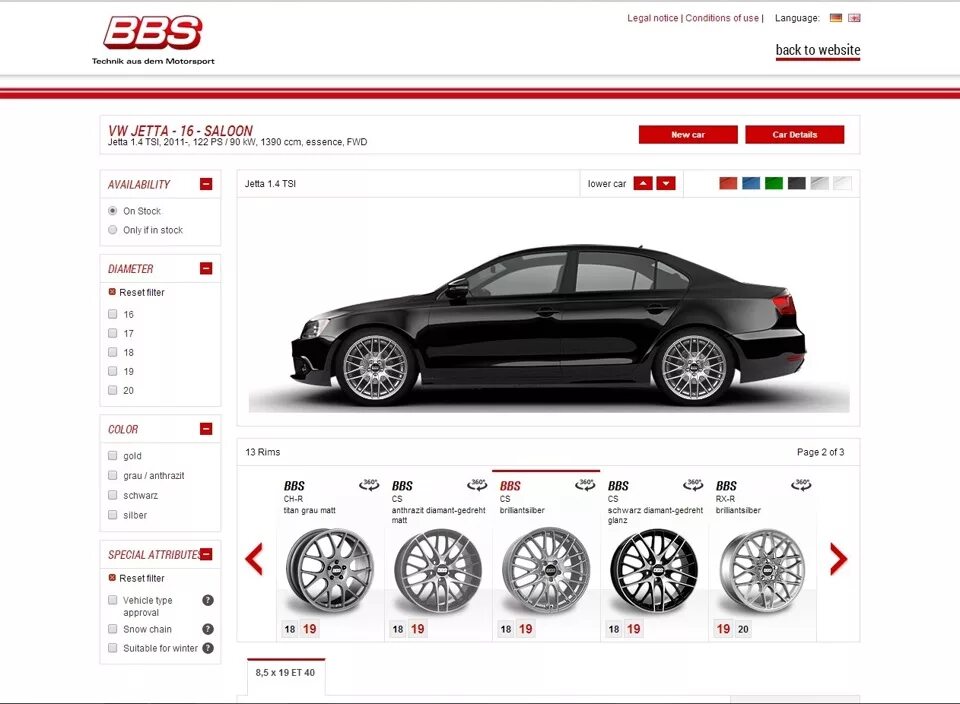Paint the car green
This screenshot has height=704, width=960.
(x=774, y=183)
